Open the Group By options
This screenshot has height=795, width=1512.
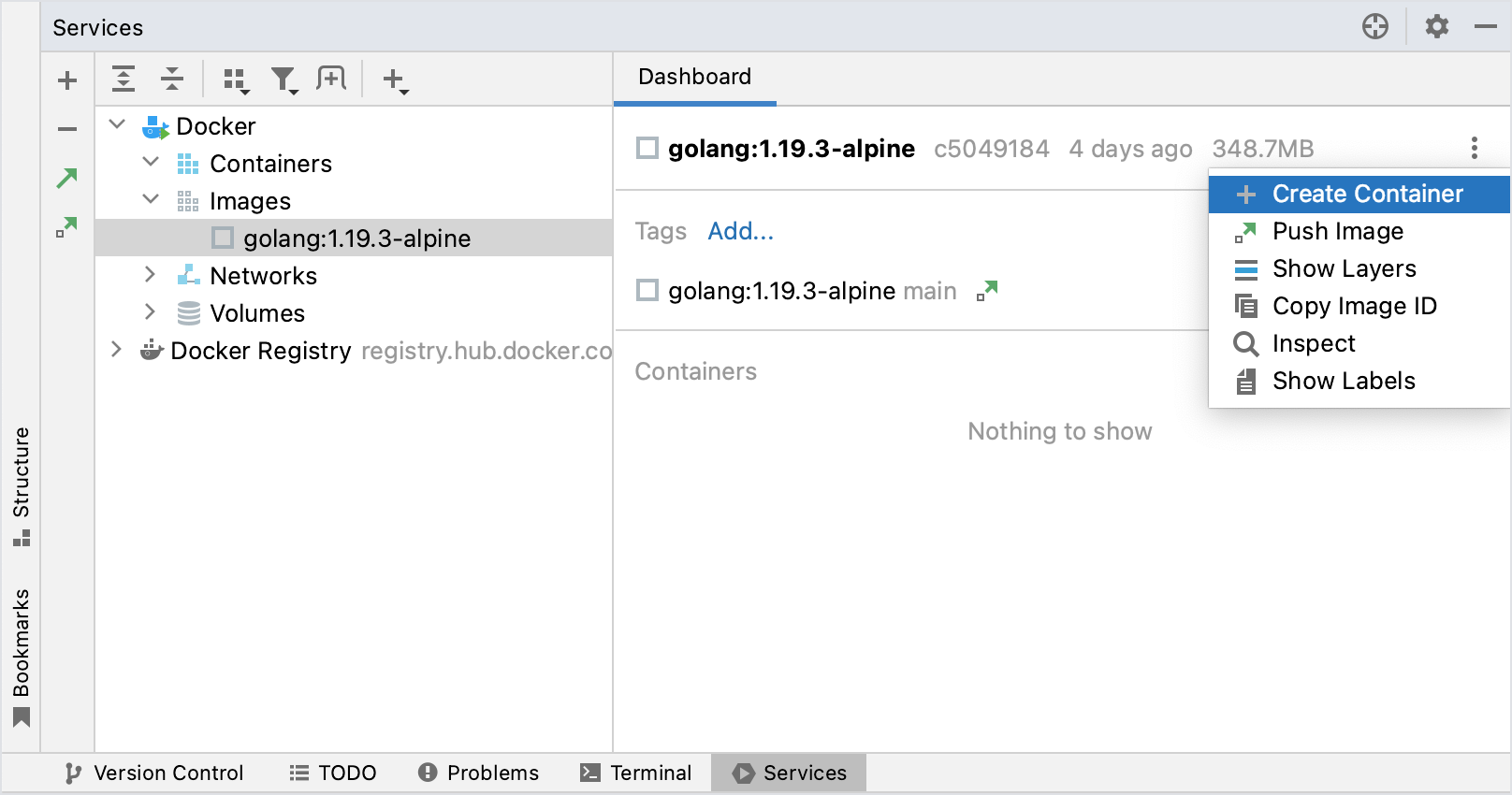tap(236, 80)
